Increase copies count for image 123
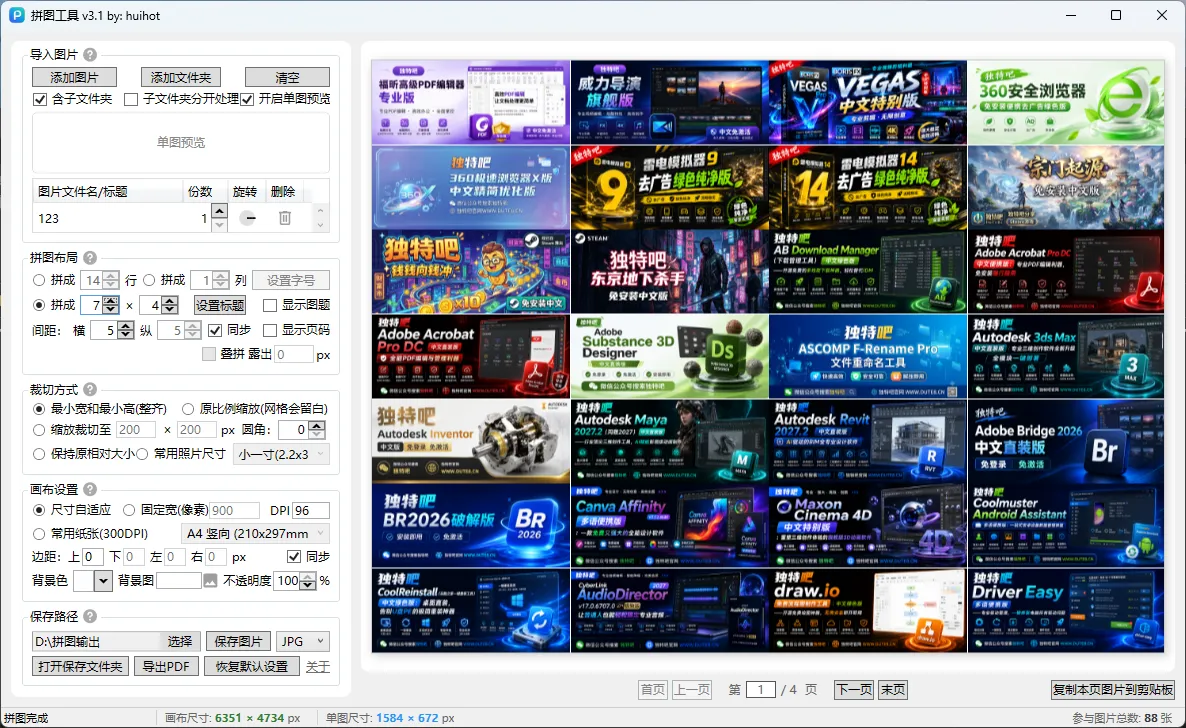The image size is (1186, 728). [x=219, y=212]
